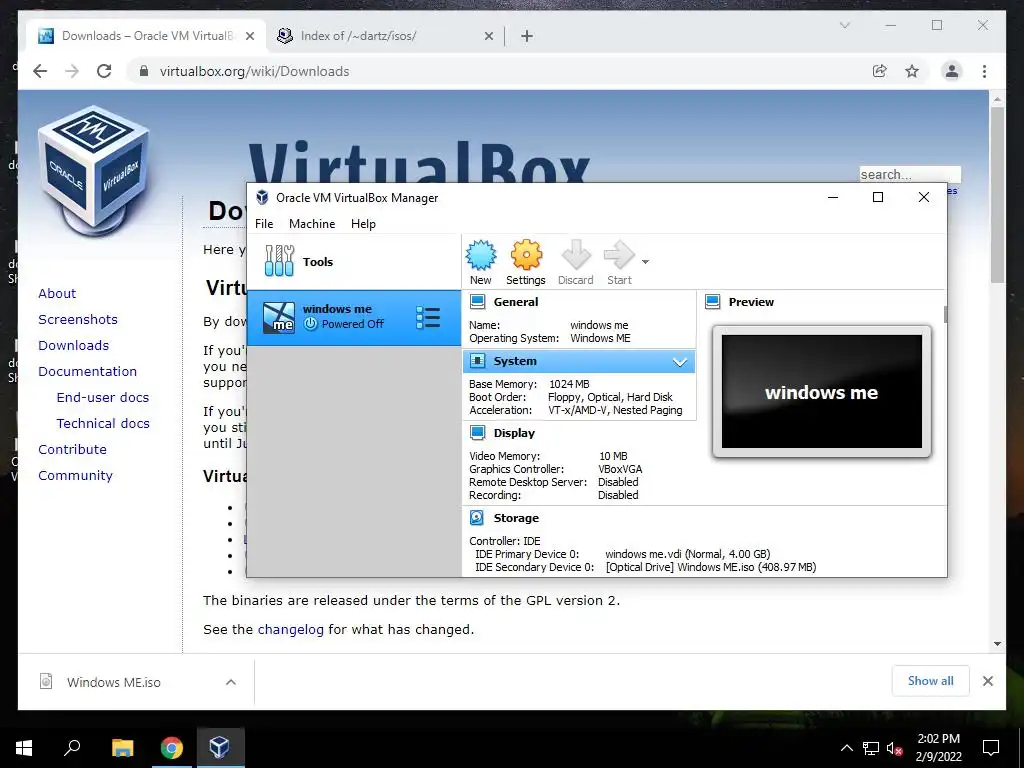Click the Preview section icon
The height and width of the screenshot is (768, 1024).
tap(712, 302)
